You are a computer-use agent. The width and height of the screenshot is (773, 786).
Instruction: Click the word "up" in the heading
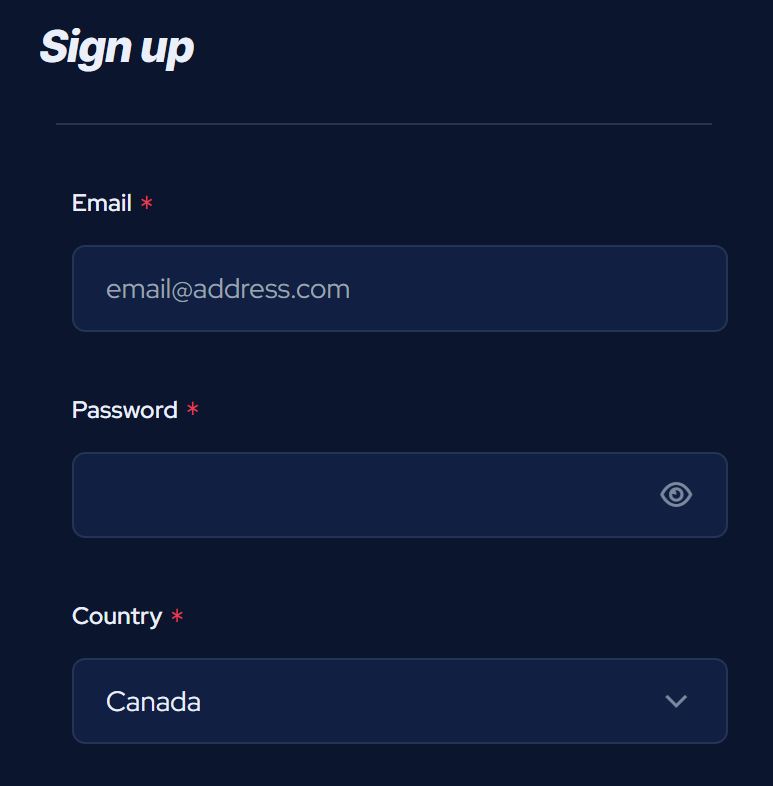[166, 49]
